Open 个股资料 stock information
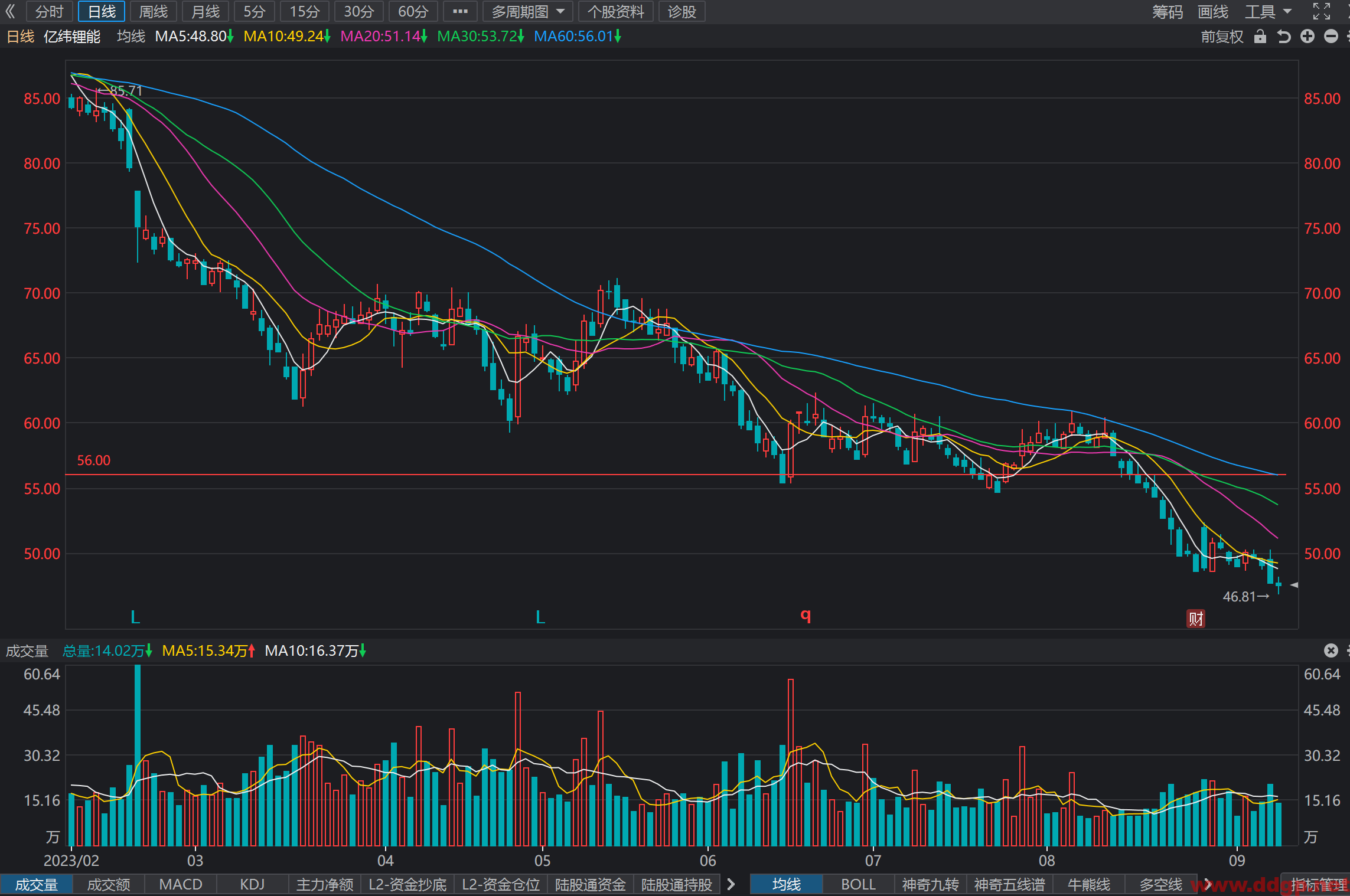The image size is (1350, 896). click(x=615, y=11)
